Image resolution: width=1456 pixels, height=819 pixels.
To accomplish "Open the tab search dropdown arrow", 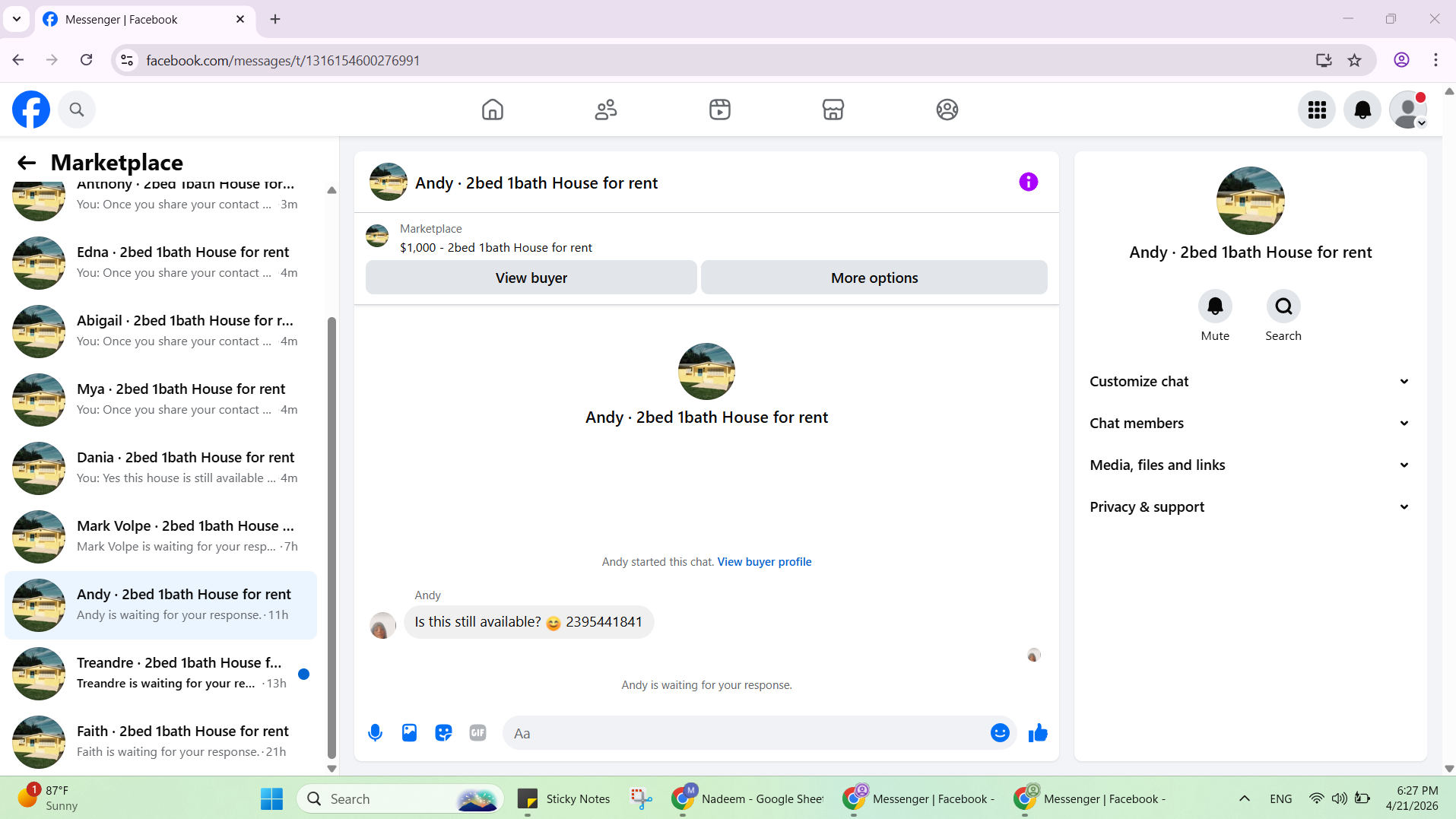I will 17,19.
